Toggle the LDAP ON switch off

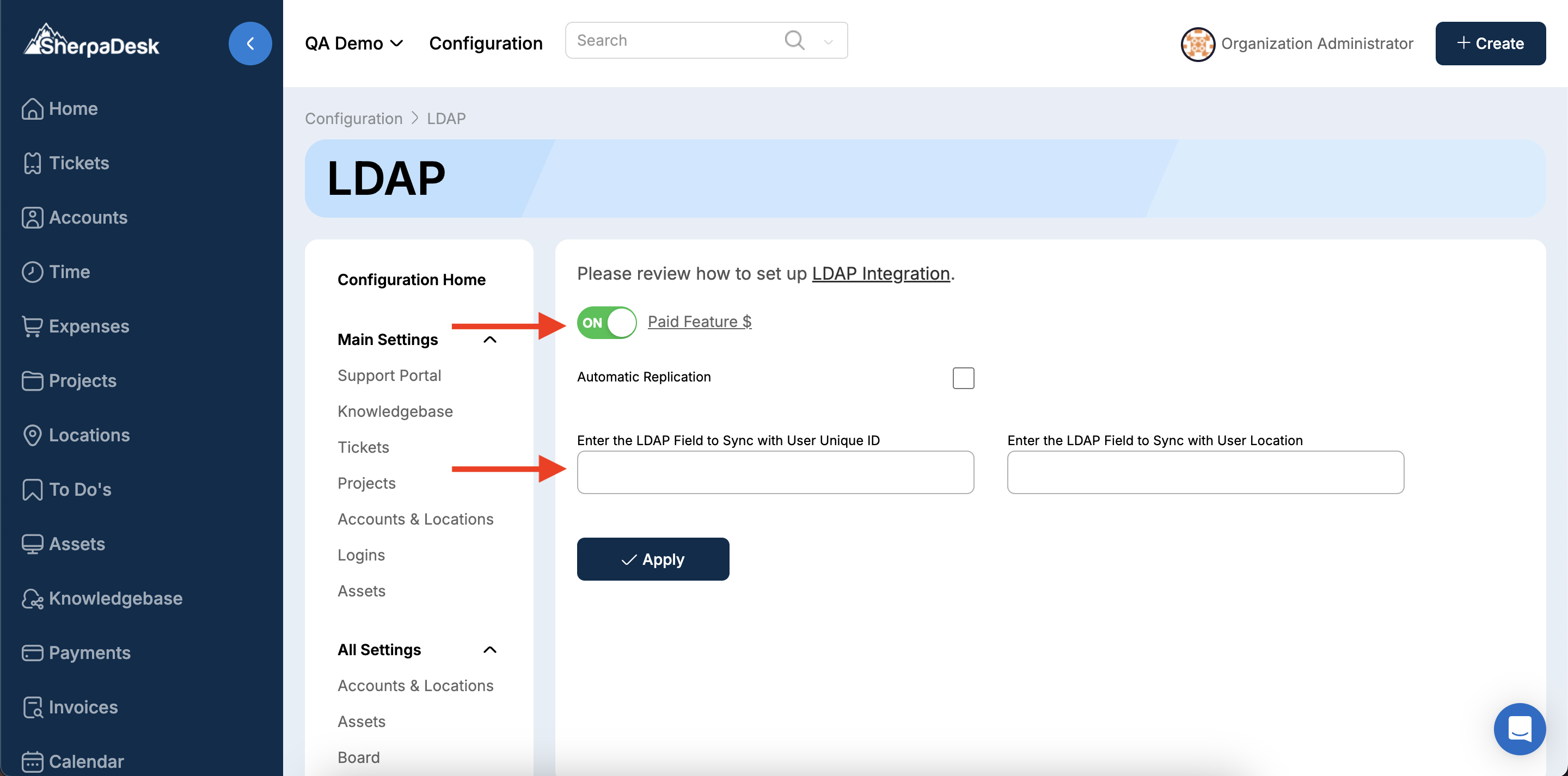coord(607,323)
